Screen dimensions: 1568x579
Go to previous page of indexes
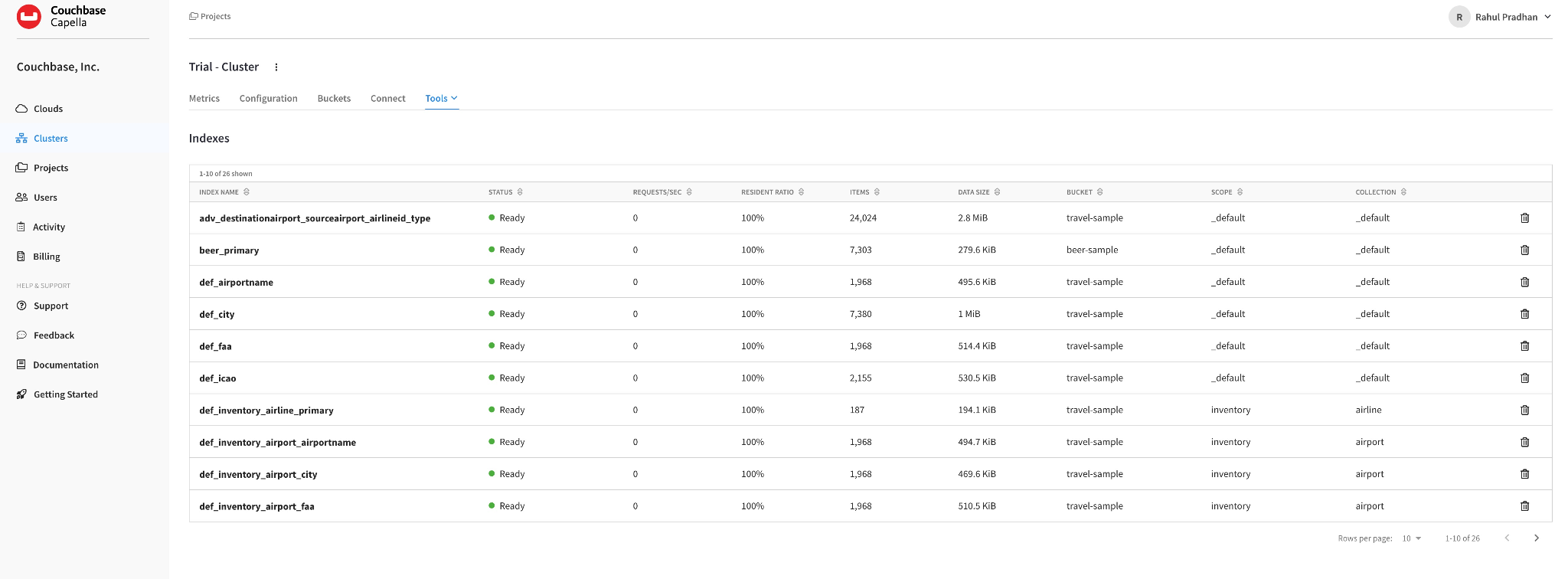point(1507,538)
